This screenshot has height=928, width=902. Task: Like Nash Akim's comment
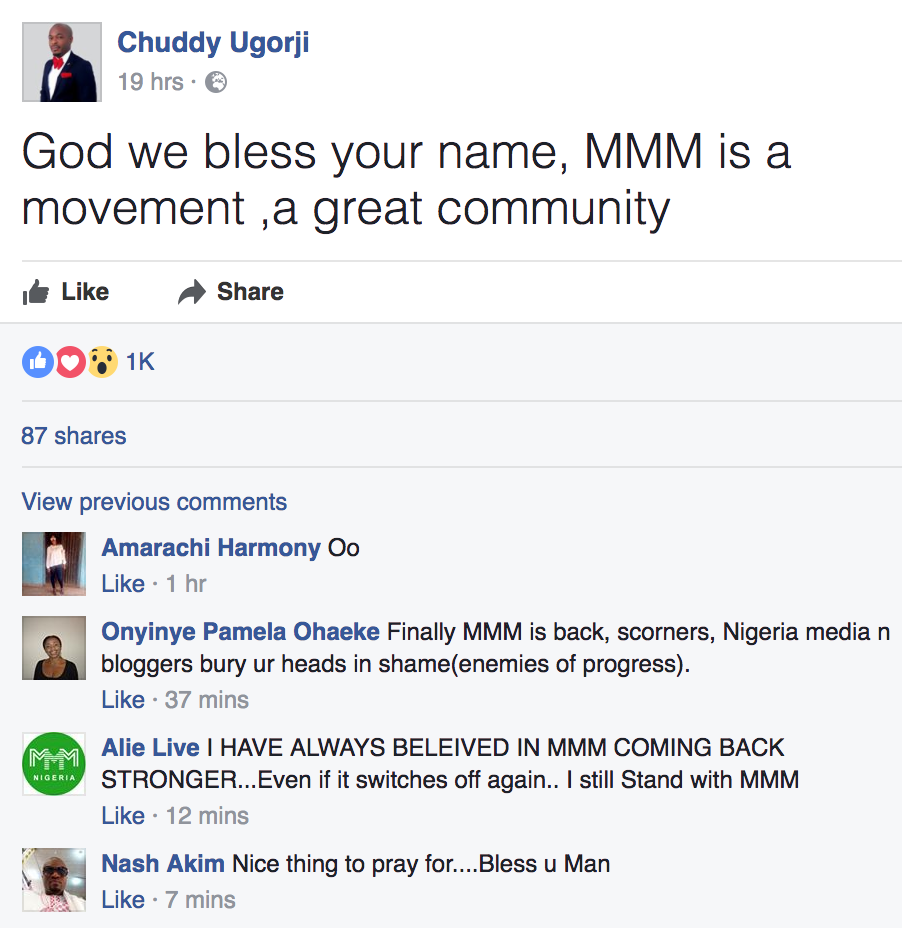123,900
